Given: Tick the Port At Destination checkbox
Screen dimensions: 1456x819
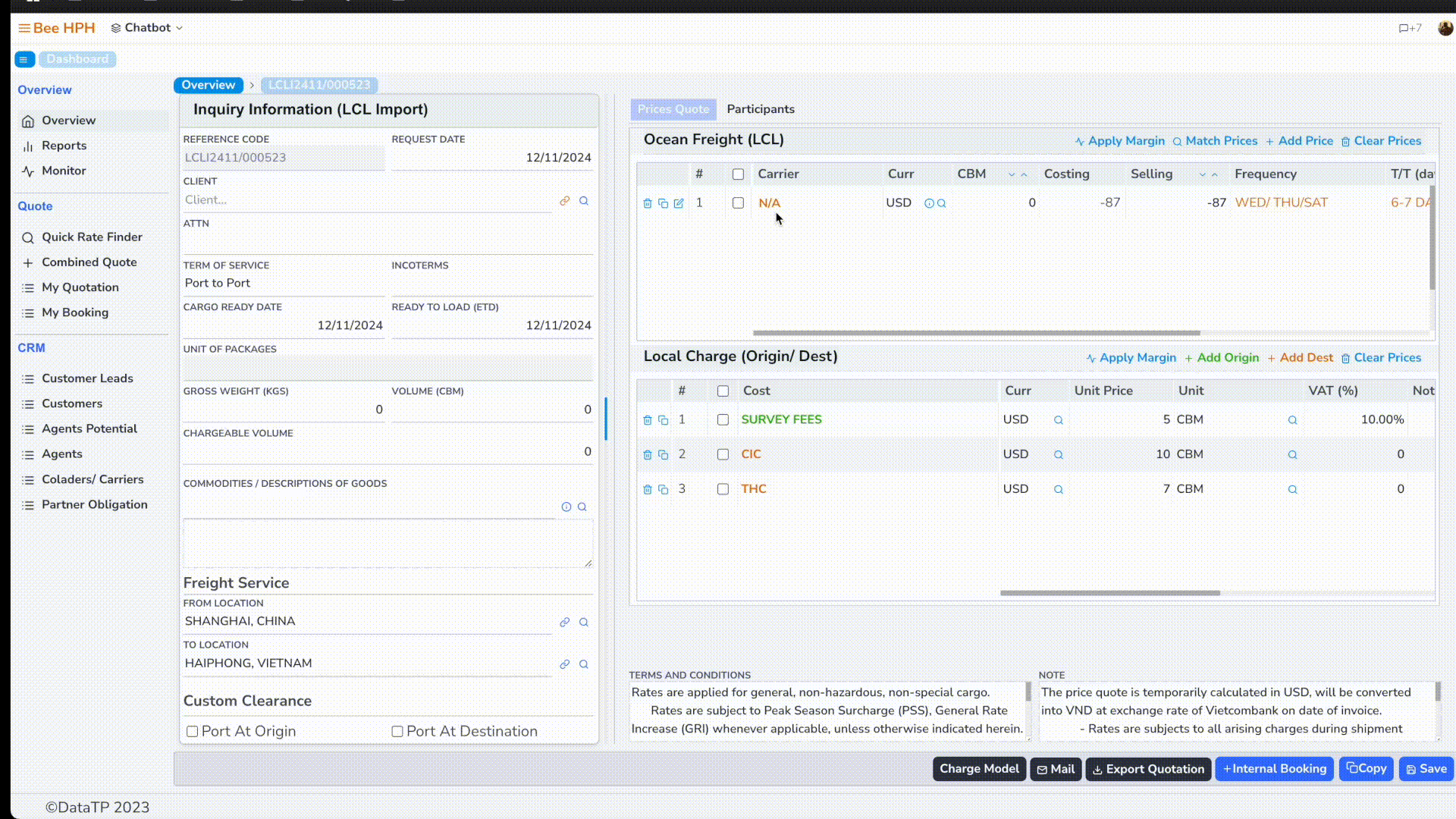Looking at the screenshot, I should 397,732.
